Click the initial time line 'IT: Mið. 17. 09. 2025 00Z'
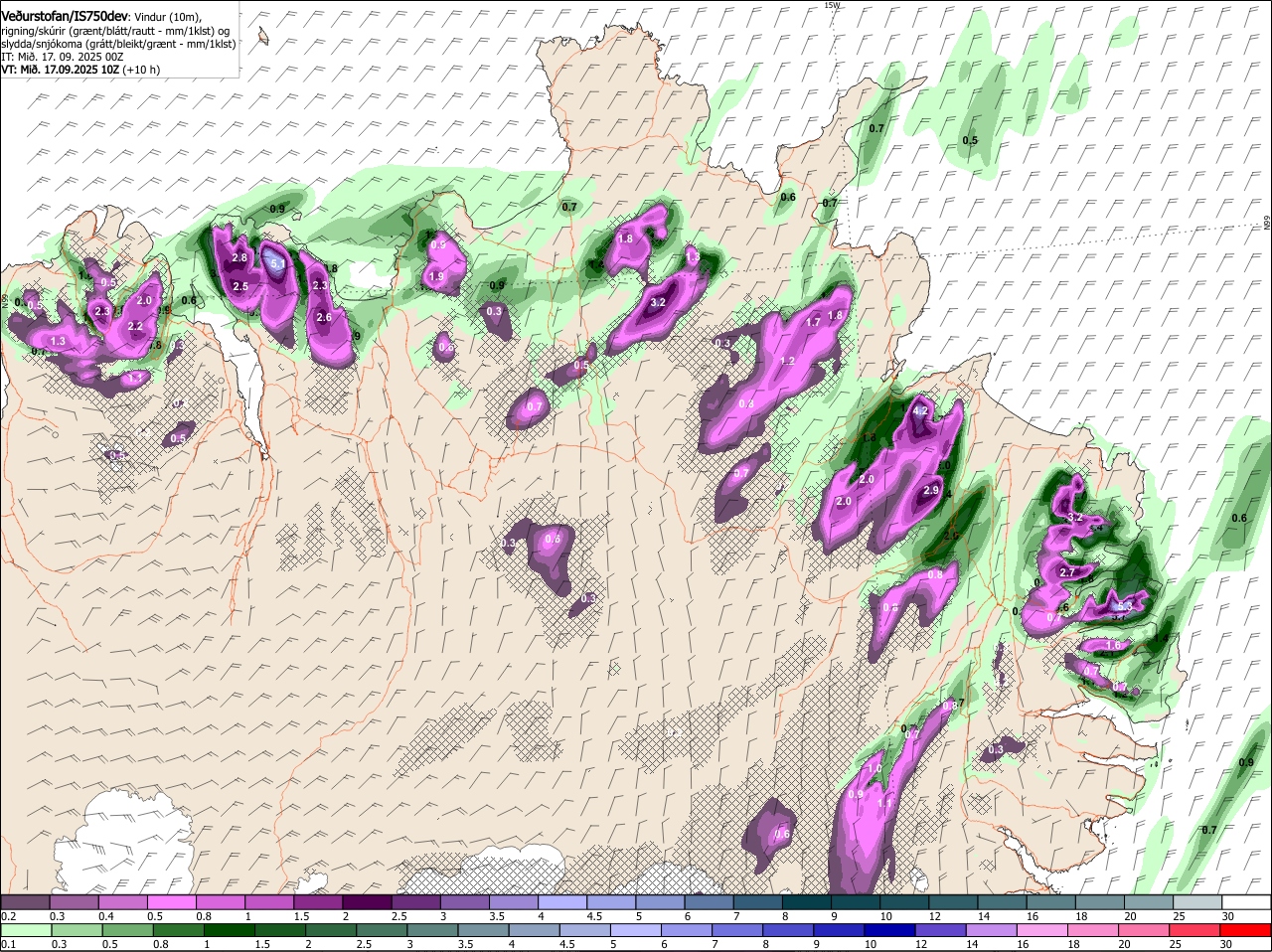1272x952 pixels. click(63, 57)
